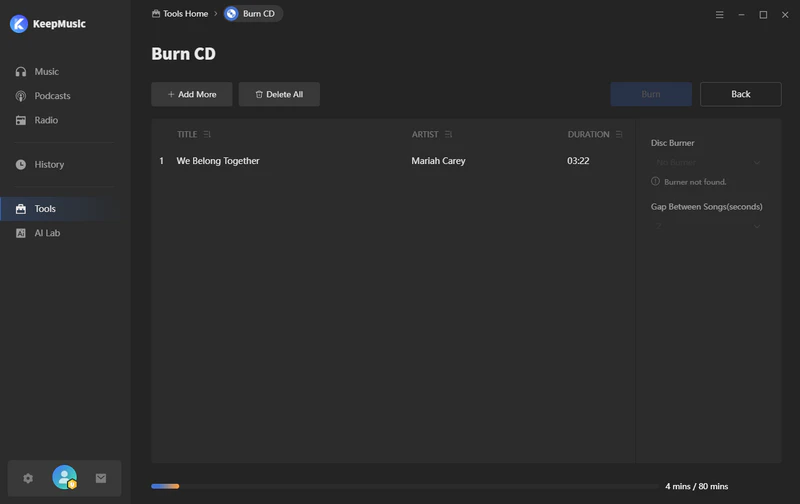Screen dimensions: 800x504
Task: Click Add More button
Action: click(192, 94)
